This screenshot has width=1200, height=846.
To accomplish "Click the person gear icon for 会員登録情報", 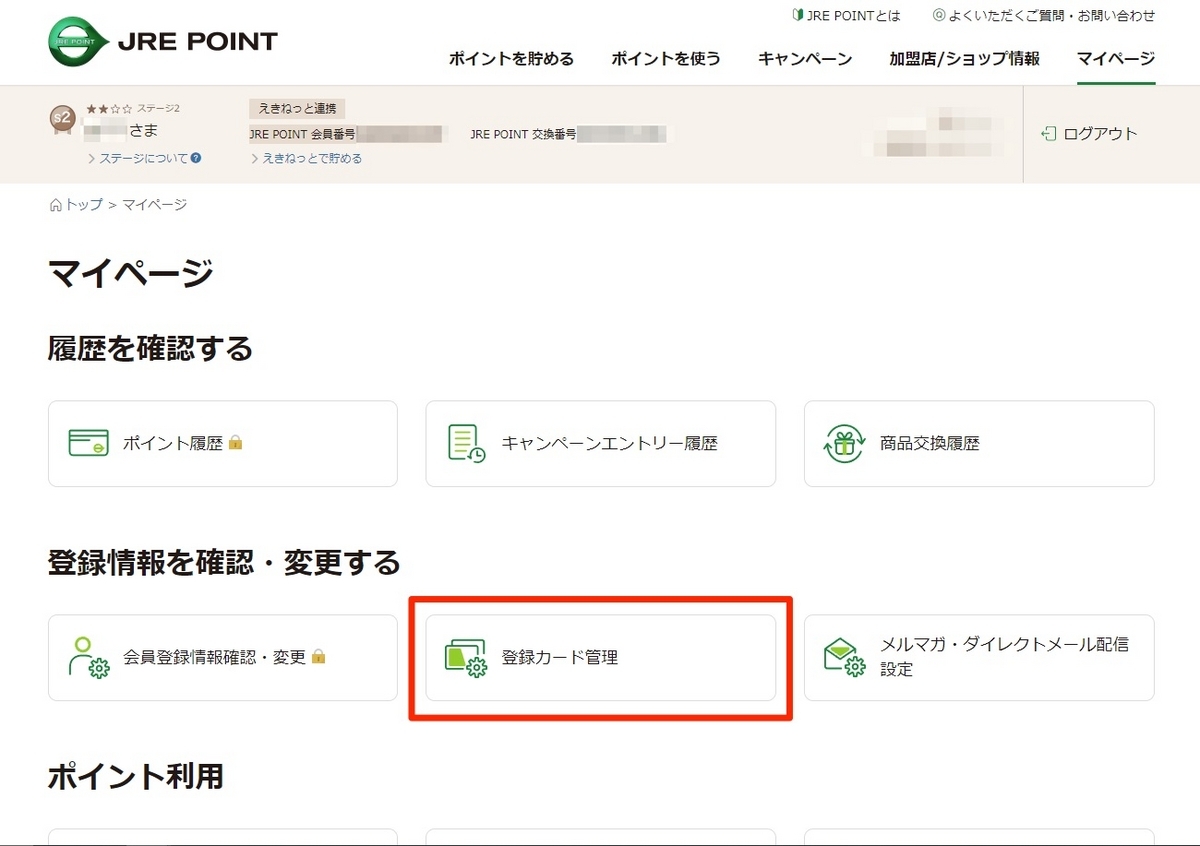I will pyautogui.click(x=89, y=657).
